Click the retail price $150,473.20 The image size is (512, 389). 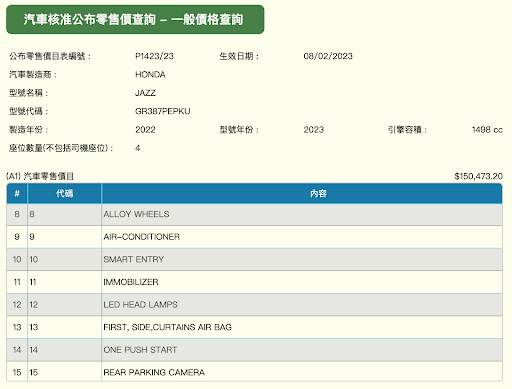pyautogui.click(x=478, y=176)
